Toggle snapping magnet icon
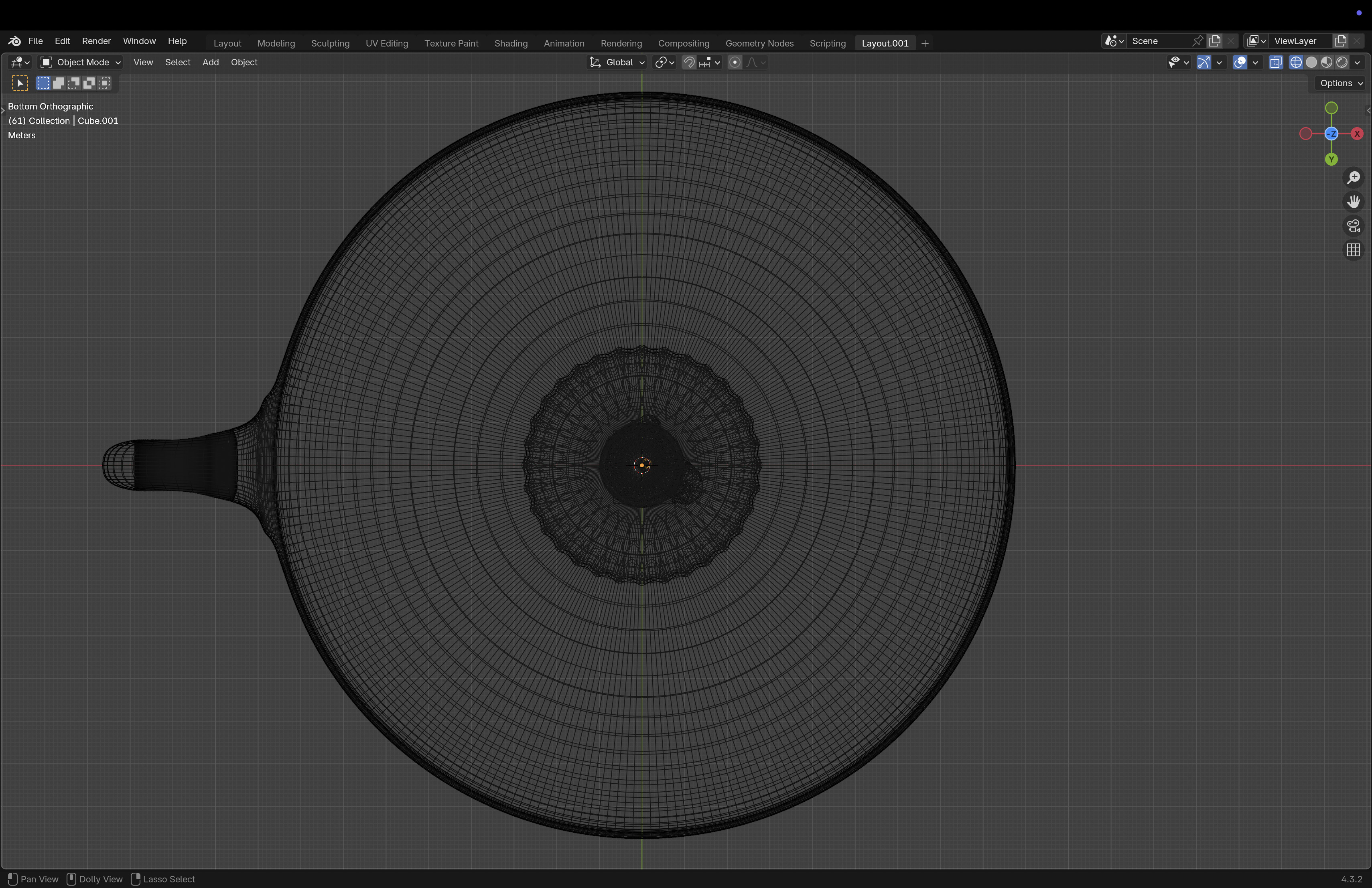Screen dimensions: 1372x888 coord(689,62)
